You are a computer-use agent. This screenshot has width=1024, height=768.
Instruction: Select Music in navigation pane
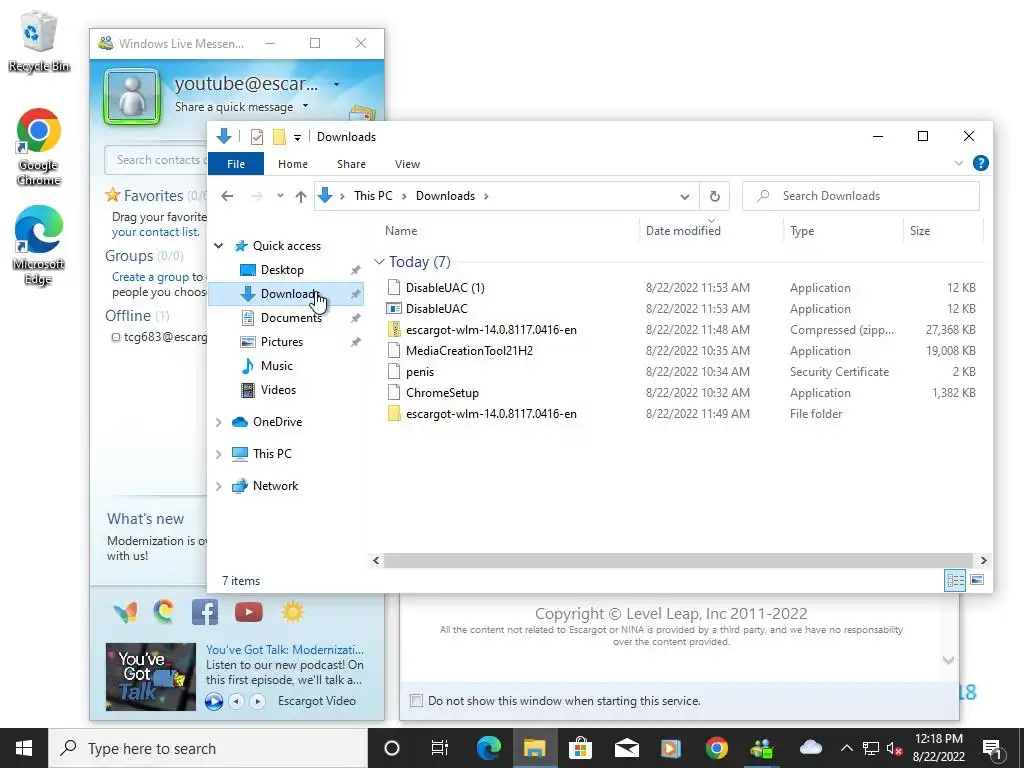(x=276, y=366)
